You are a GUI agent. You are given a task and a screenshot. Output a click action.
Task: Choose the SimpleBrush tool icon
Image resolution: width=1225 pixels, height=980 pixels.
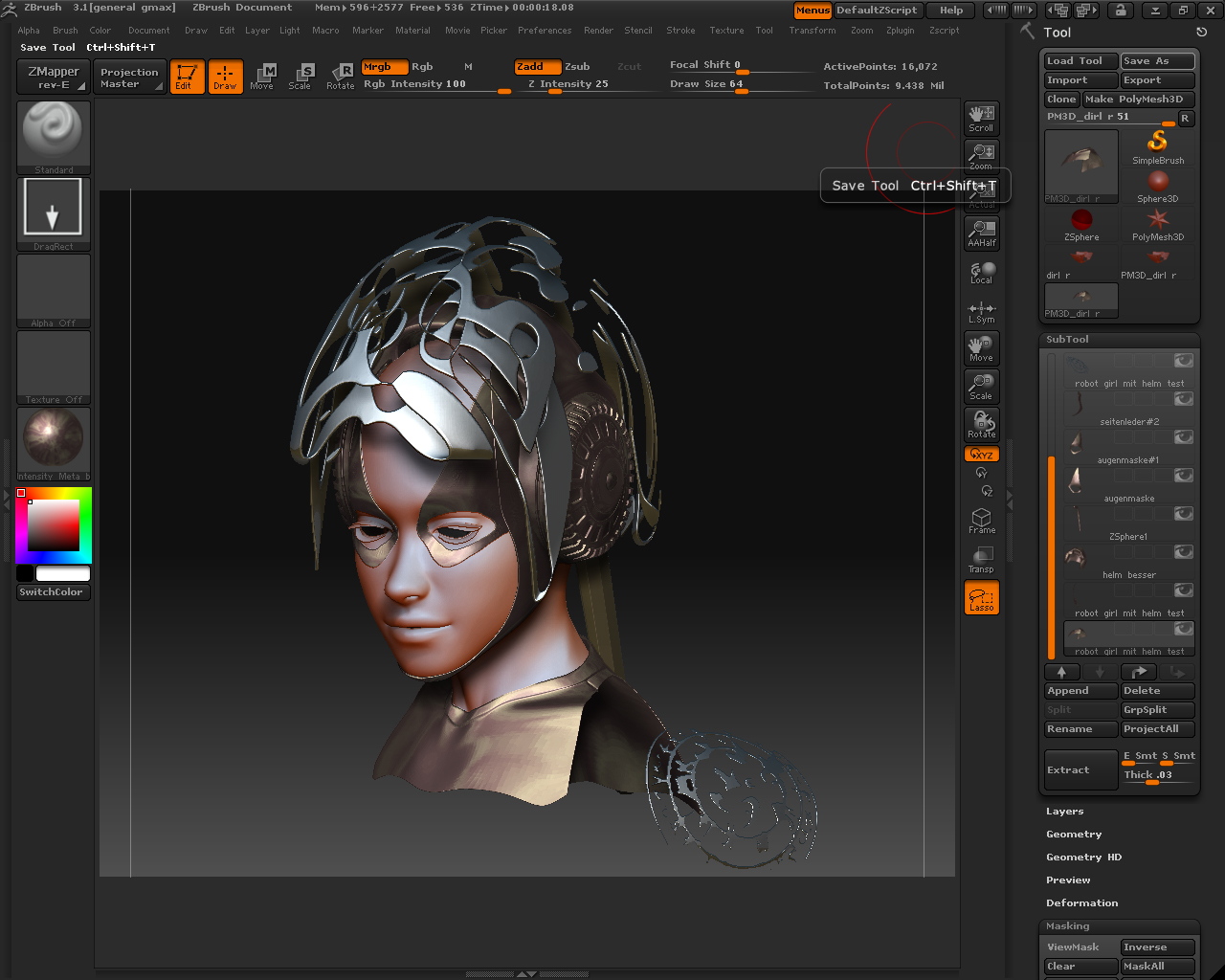tap(1158, 147)
